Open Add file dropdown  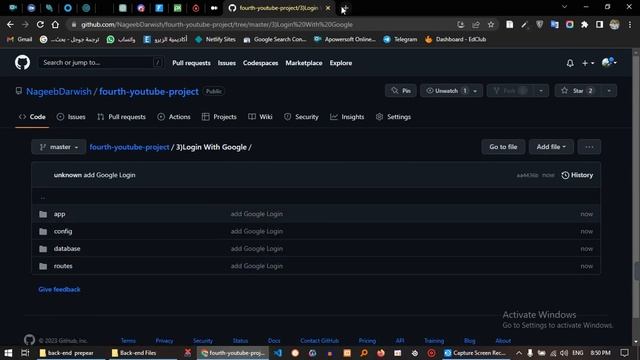point(551,147)
